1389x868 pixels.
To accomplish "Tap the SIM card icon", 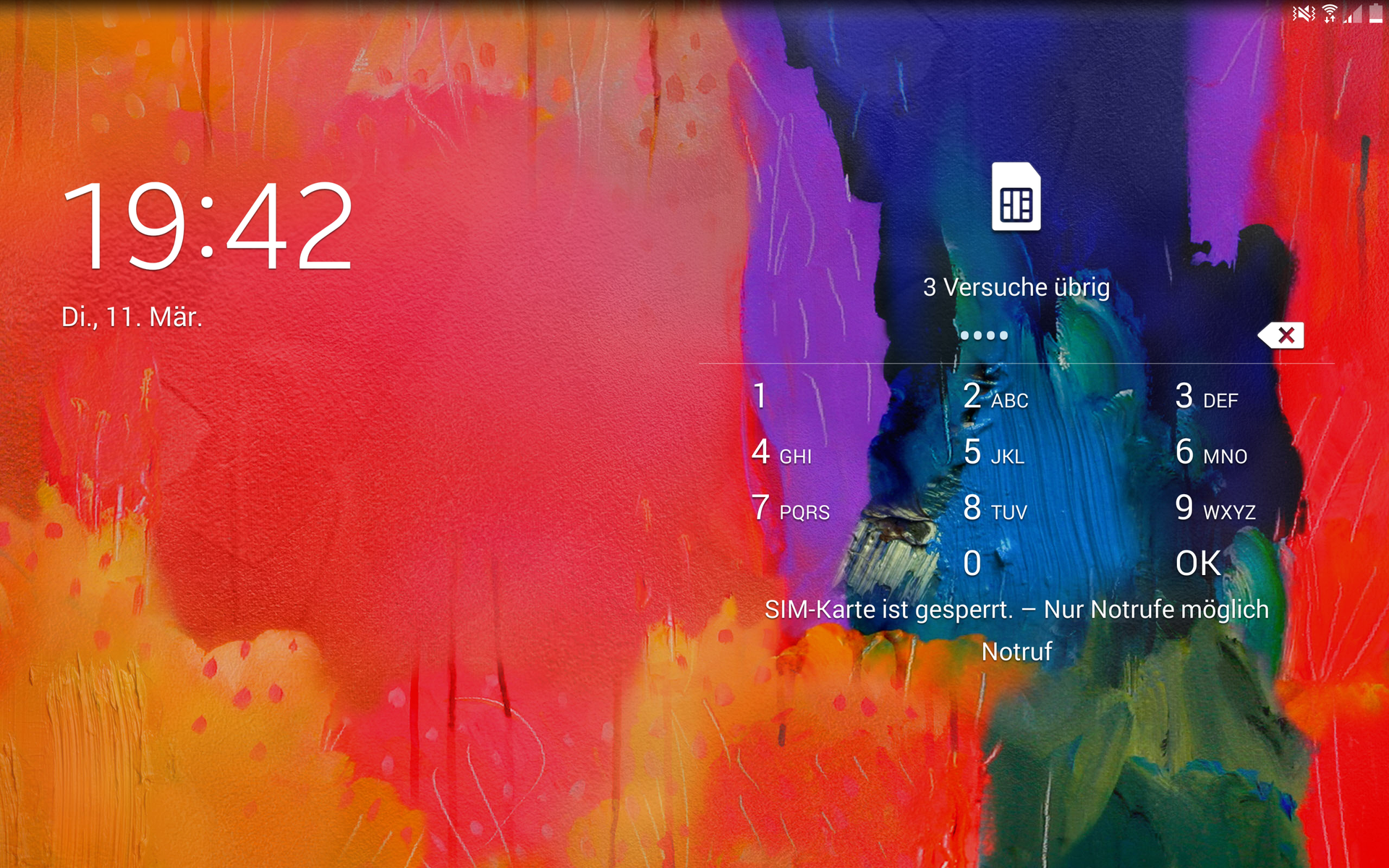I will (x=1016, y=197).
